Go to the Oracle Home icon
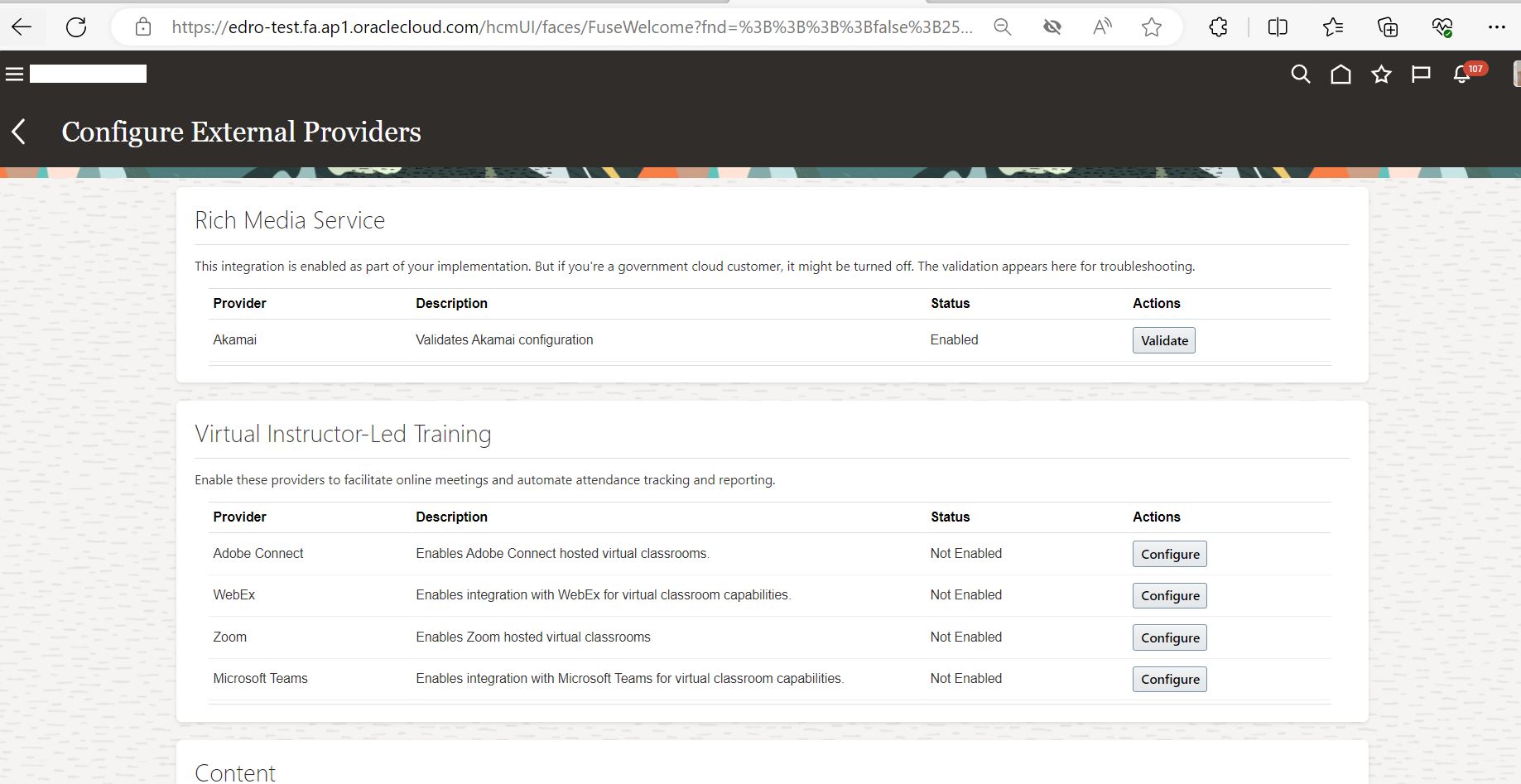The height and width of the screenshot is (784, 1521). pyautogui.click(x=1341, y=75)
